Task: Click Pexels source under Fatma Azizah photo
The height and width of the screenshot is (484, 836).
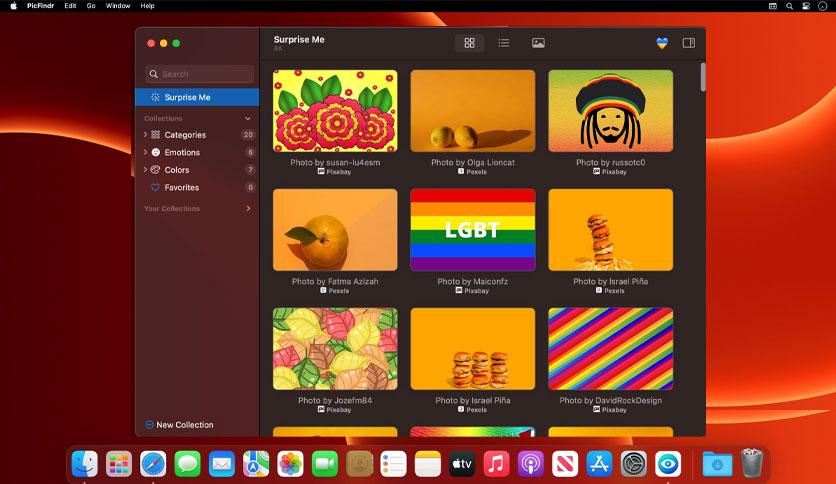Action: pyautogui.click(x=335, y=291)
